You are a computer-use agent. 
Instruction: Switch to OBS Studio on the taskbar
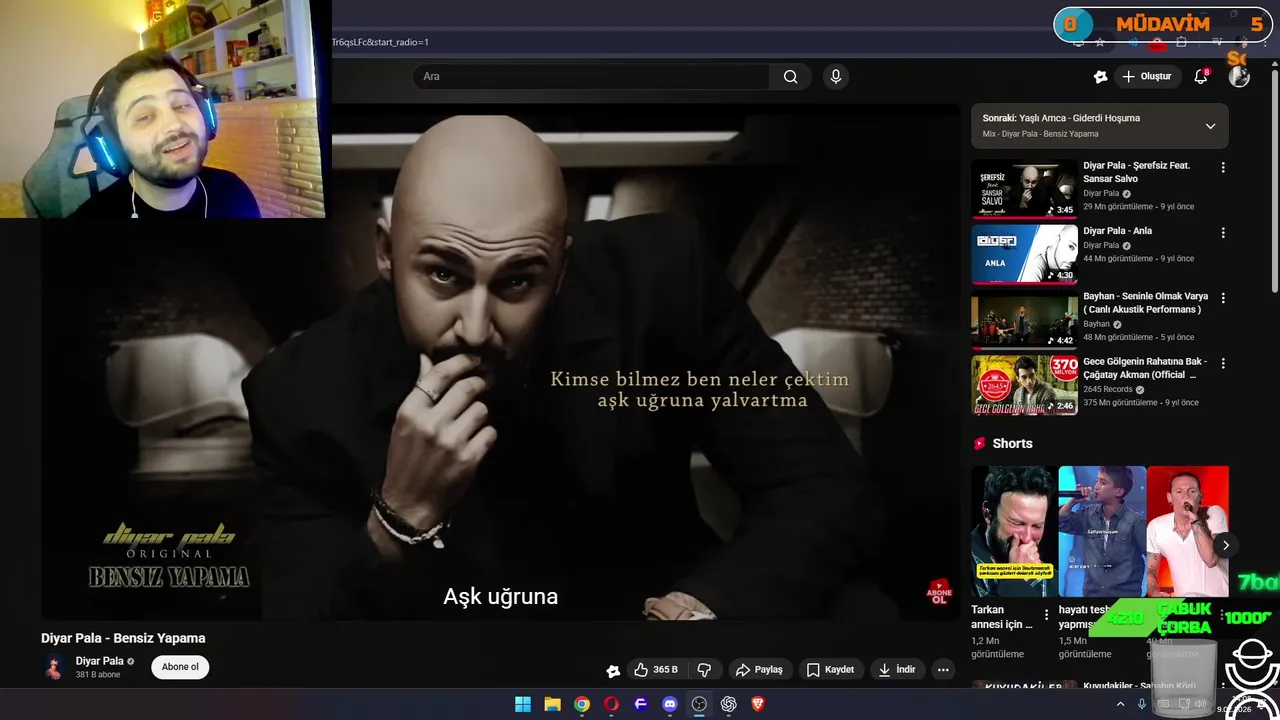tap(699, 704)
